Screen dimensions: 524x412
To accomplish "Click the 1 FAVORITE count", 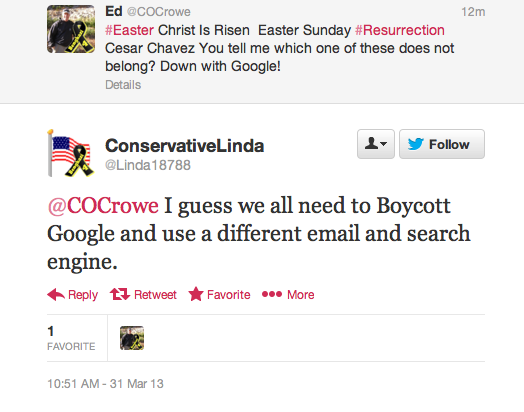I will click(71, 338).
